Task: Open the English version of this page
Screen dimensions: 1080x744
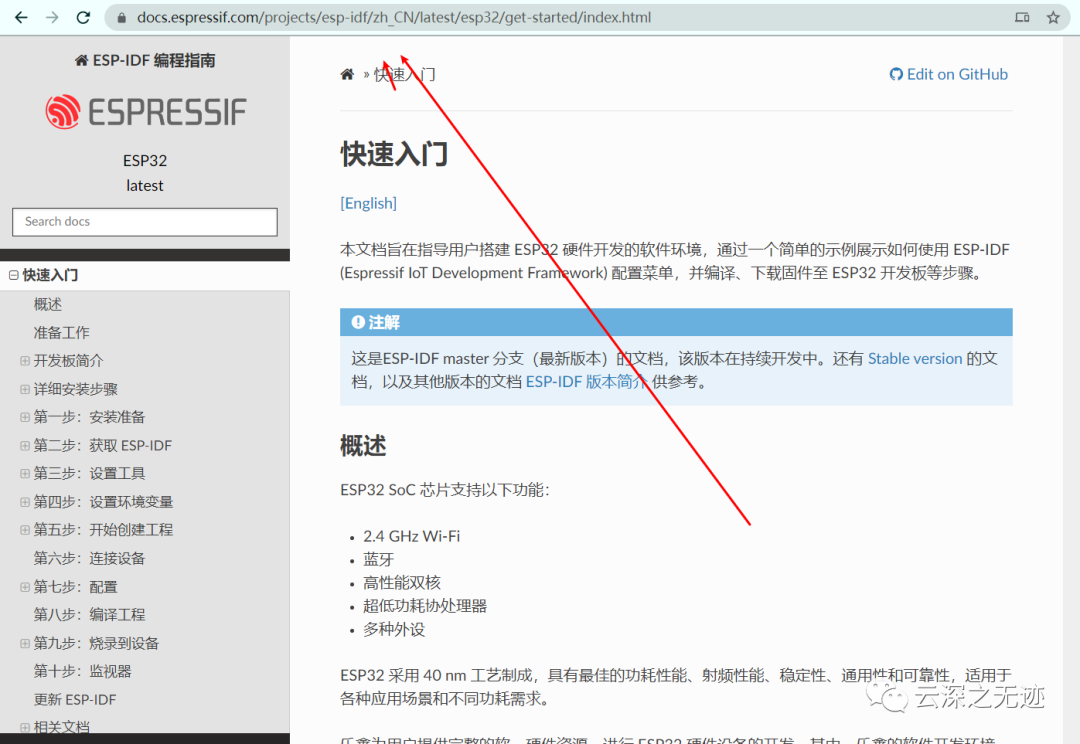Action: 368,203
